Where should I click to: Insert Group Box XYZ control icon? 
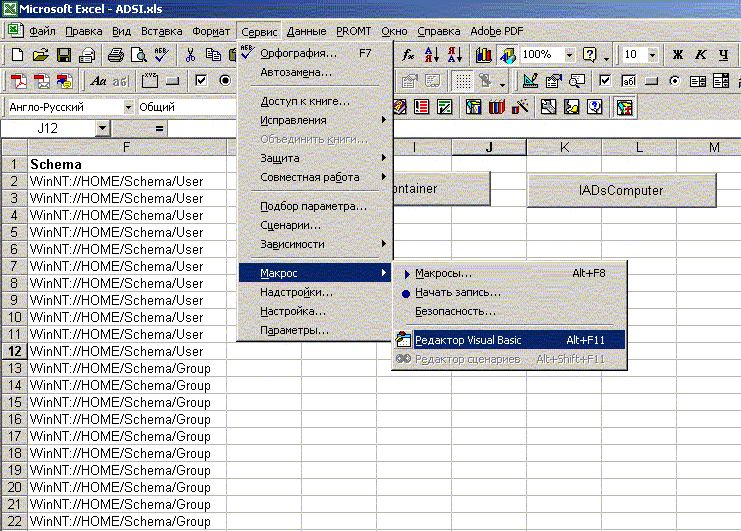[x=150, y=81]
